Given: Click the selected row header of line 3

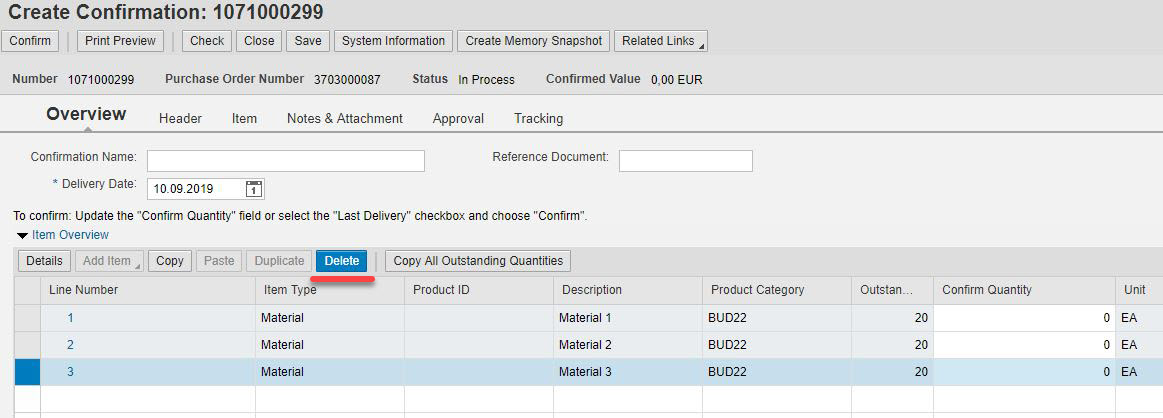Looking at the screenshot, I should (27, 372).
